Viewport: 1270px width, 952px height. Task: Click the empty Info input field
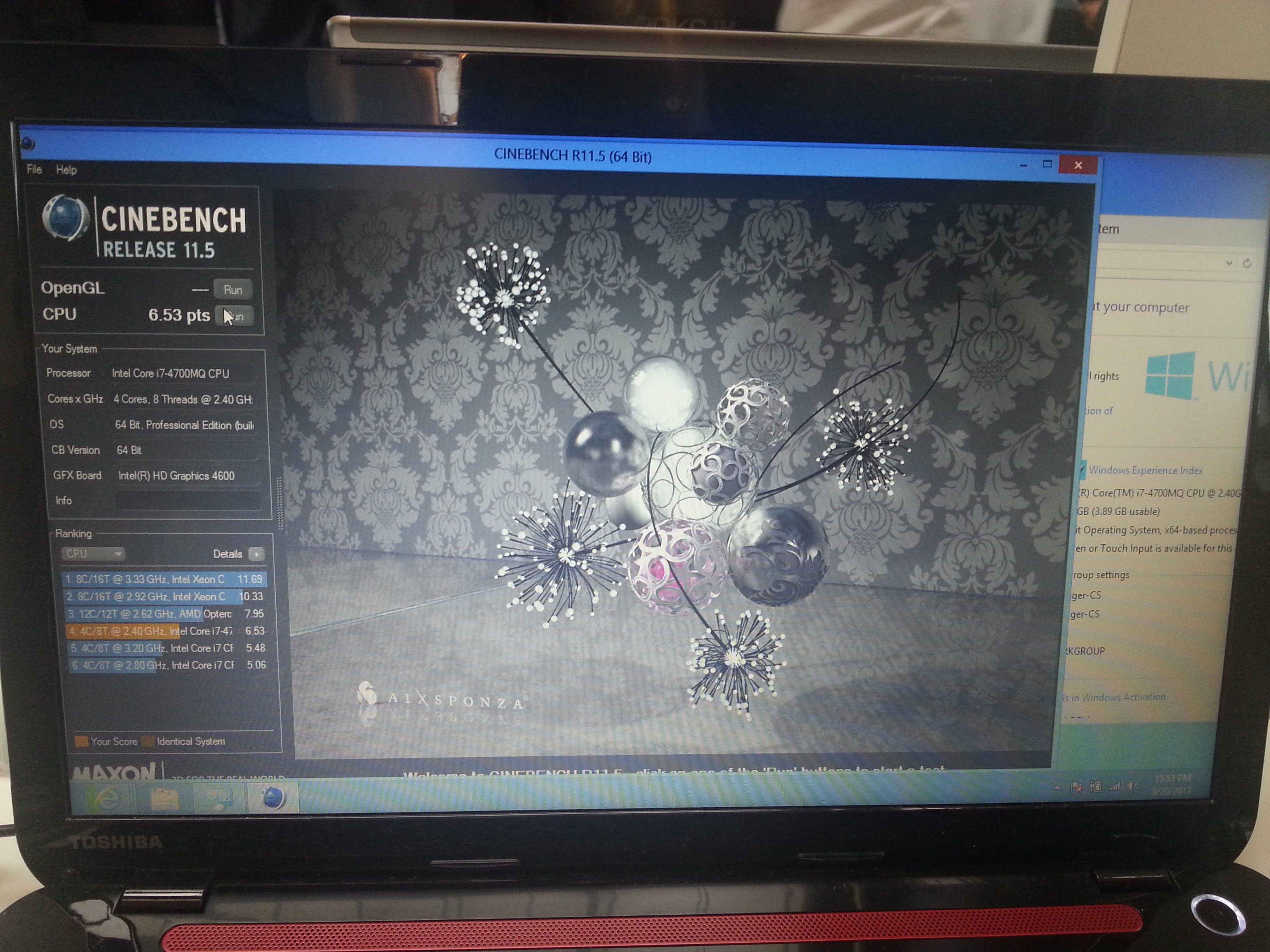point(188,500)
